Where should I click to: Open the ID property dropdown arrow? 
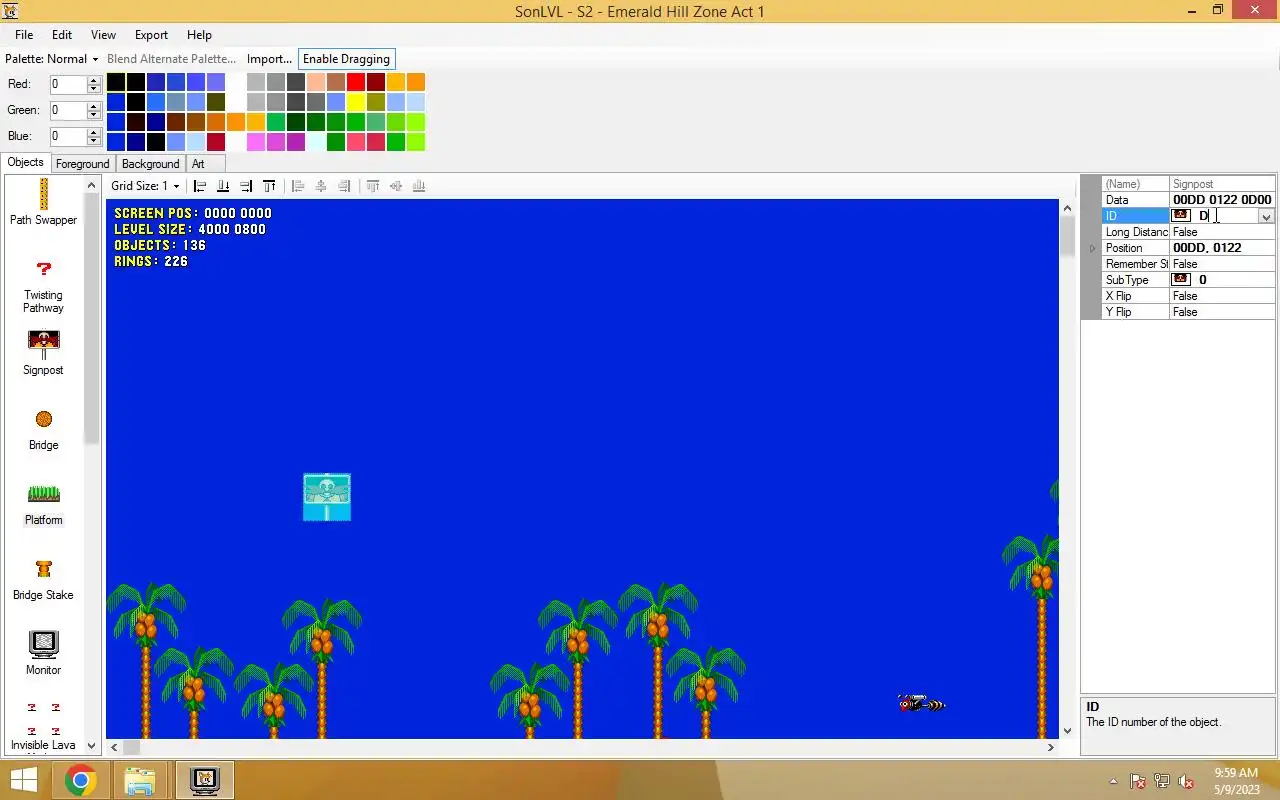(x=1266, y=216)
